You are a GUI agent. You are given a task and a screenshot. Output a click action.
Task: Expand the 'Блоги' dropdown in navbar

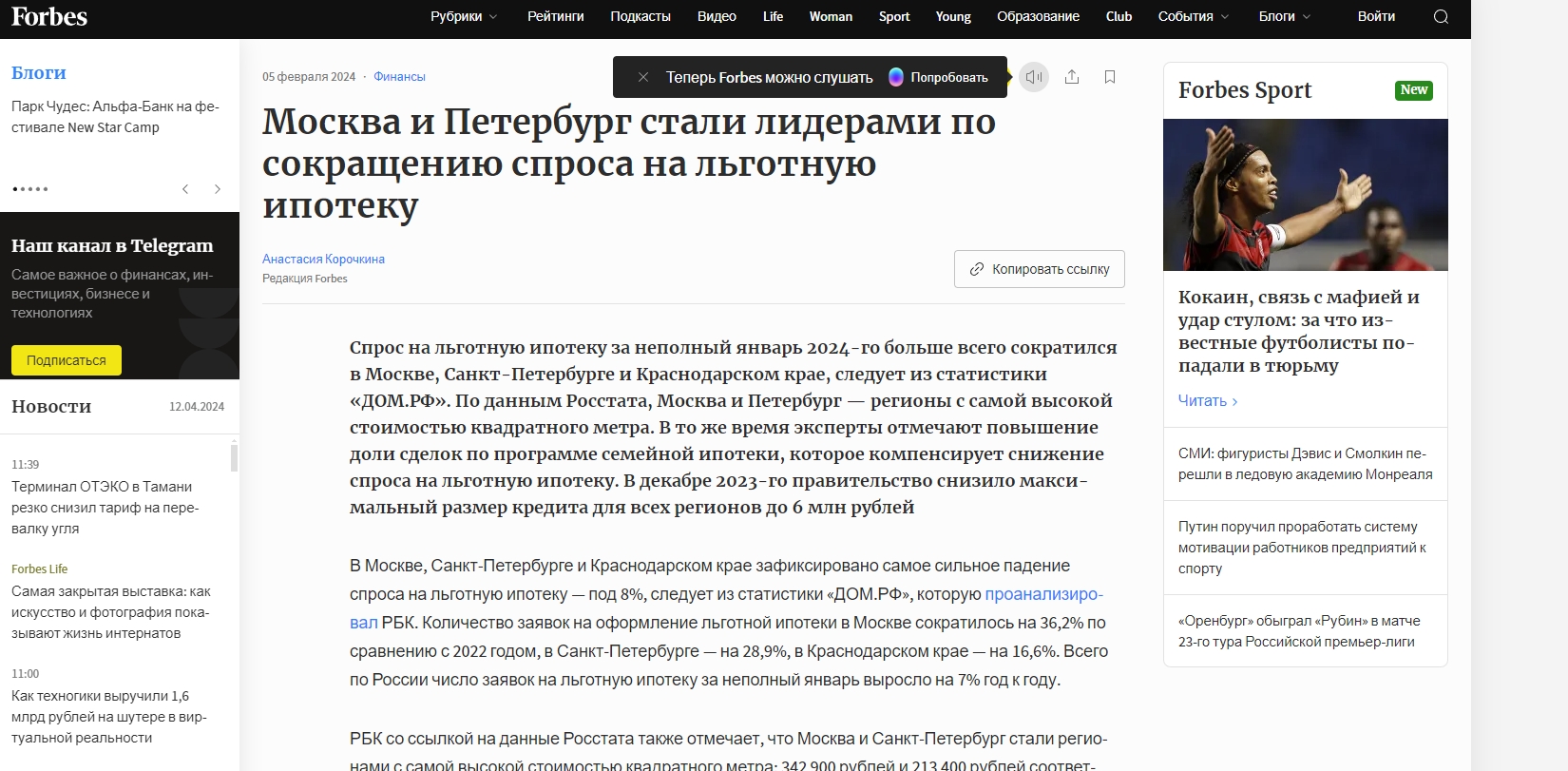tap(1285, 16)
